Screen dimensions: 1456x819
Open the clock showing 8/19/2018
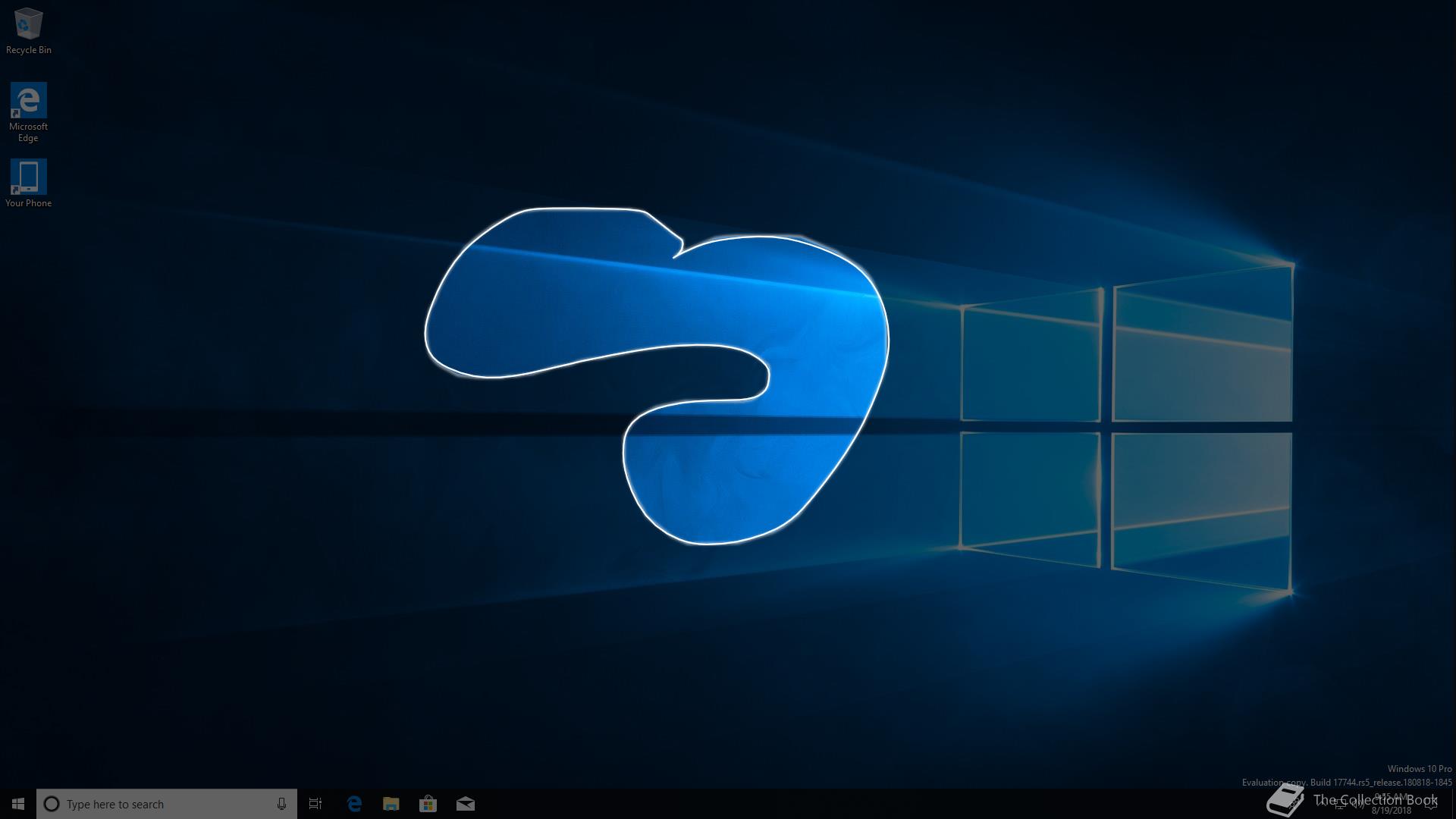(1392, 804)
